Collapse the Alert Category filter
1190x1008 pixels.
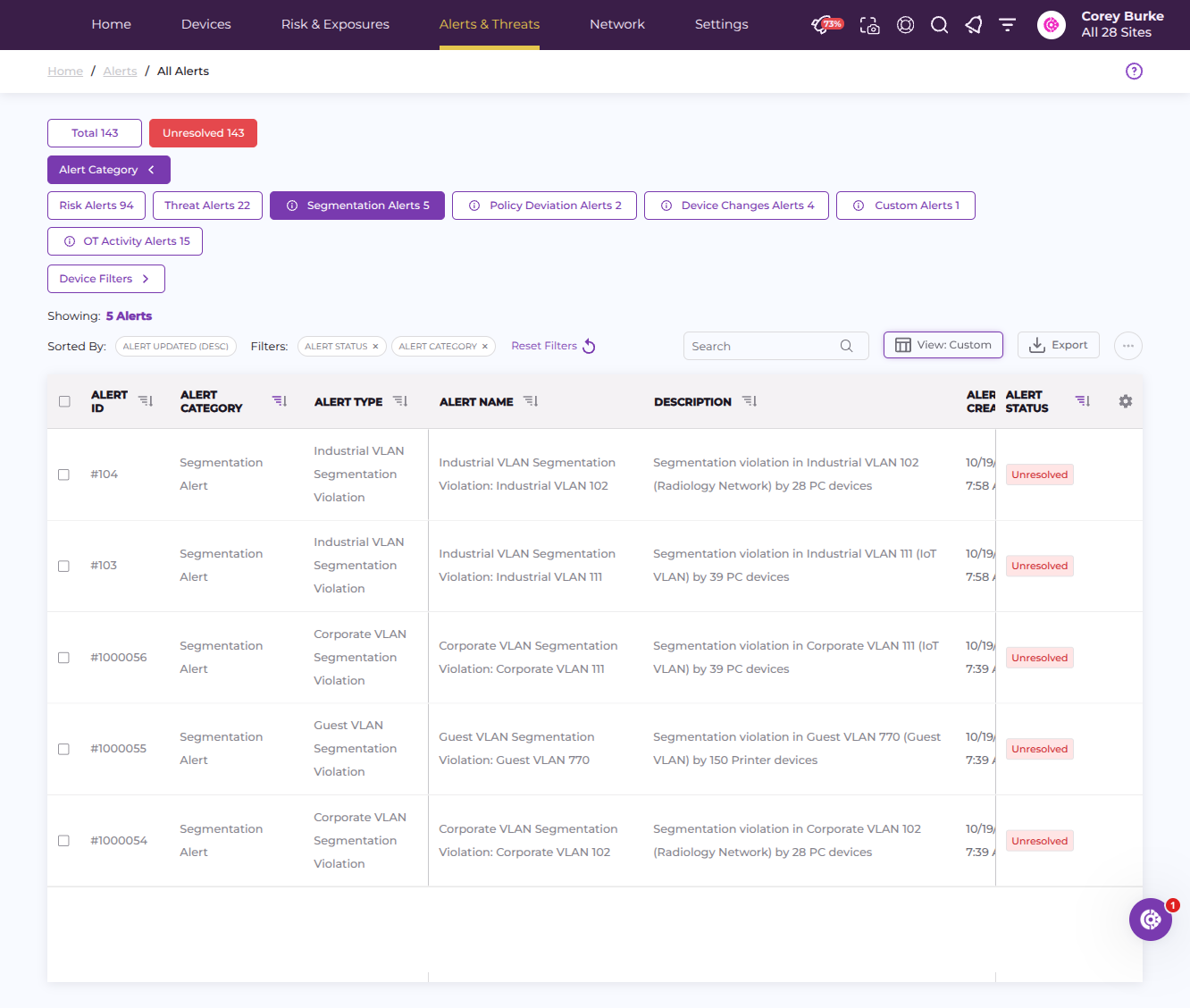click(109, 170)
